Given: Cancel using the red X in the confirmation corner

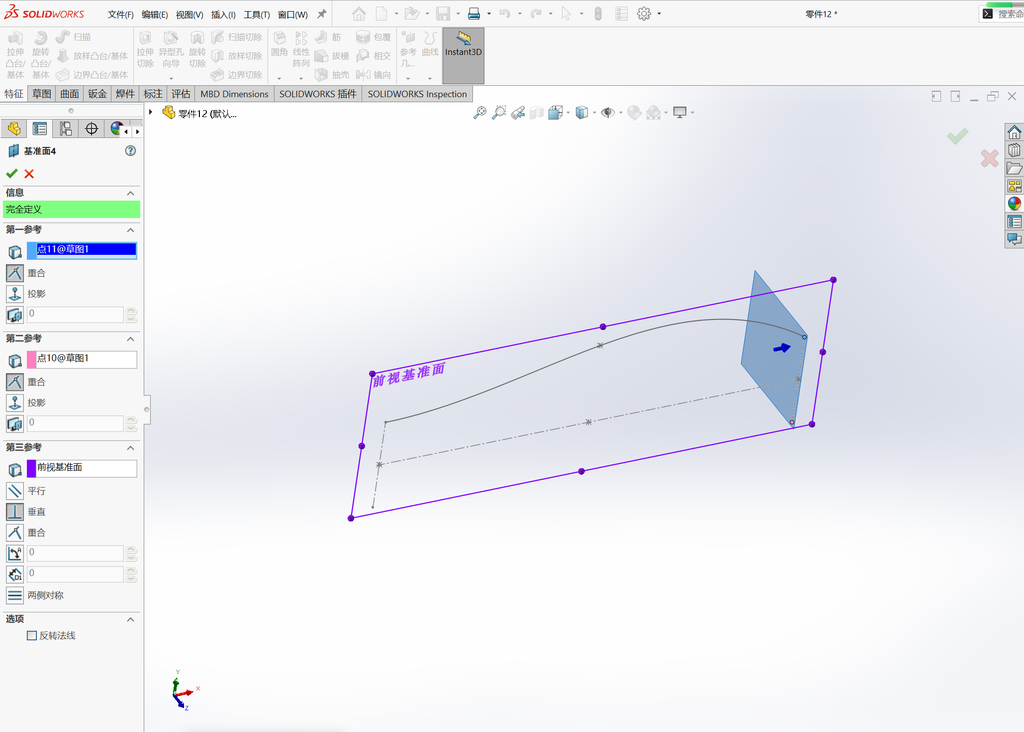Looking at the screenshot, I should 989,158.
